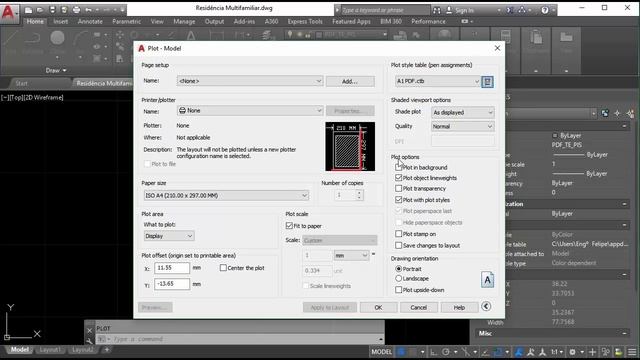
Task: Select the Polyline tool in Draw panel
Action: point(33,39)
